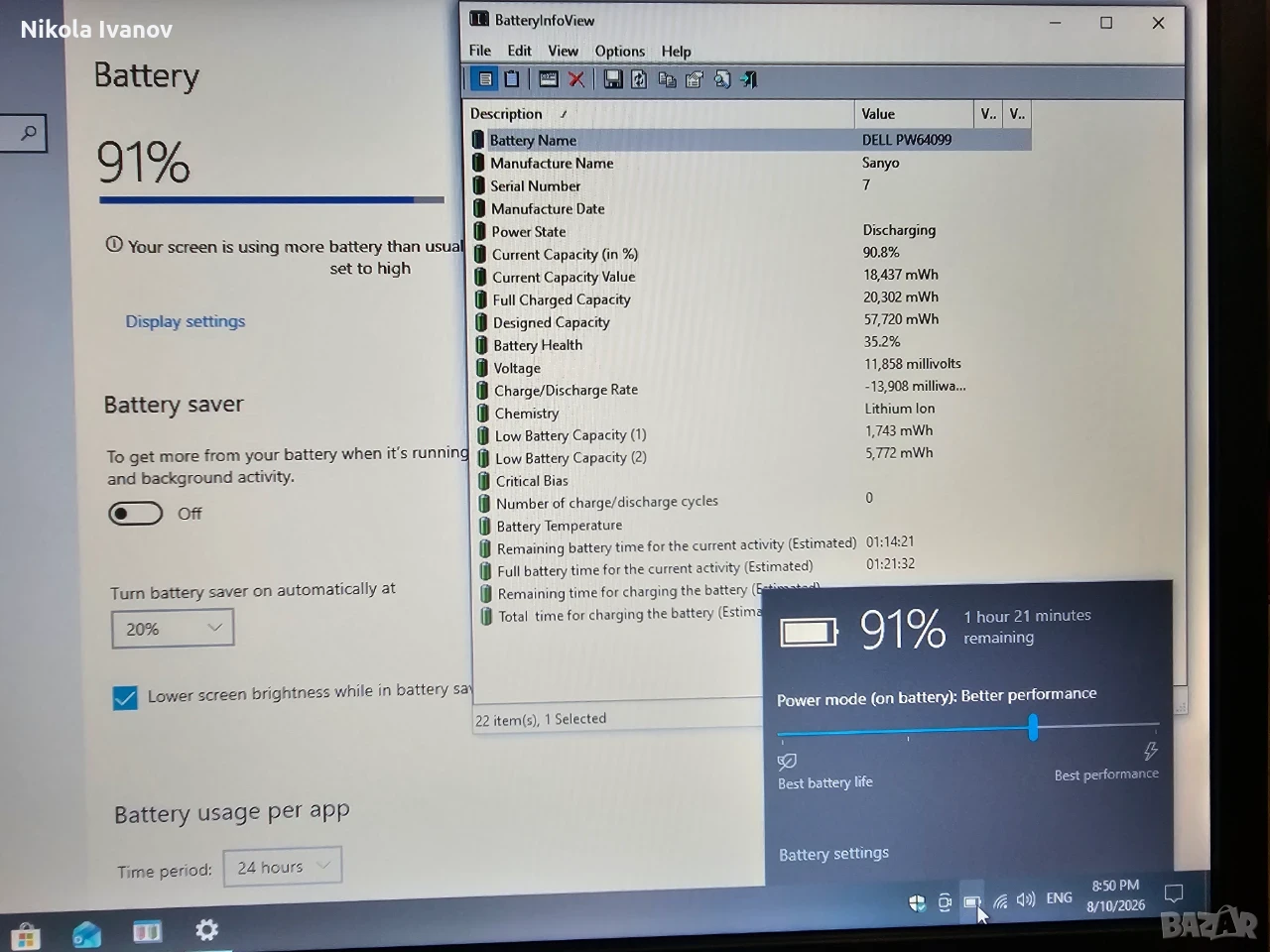This screenshot has width=1270, height=952.
Task: Open the File menu in BatteryInfoView
Action: (480, 51)
